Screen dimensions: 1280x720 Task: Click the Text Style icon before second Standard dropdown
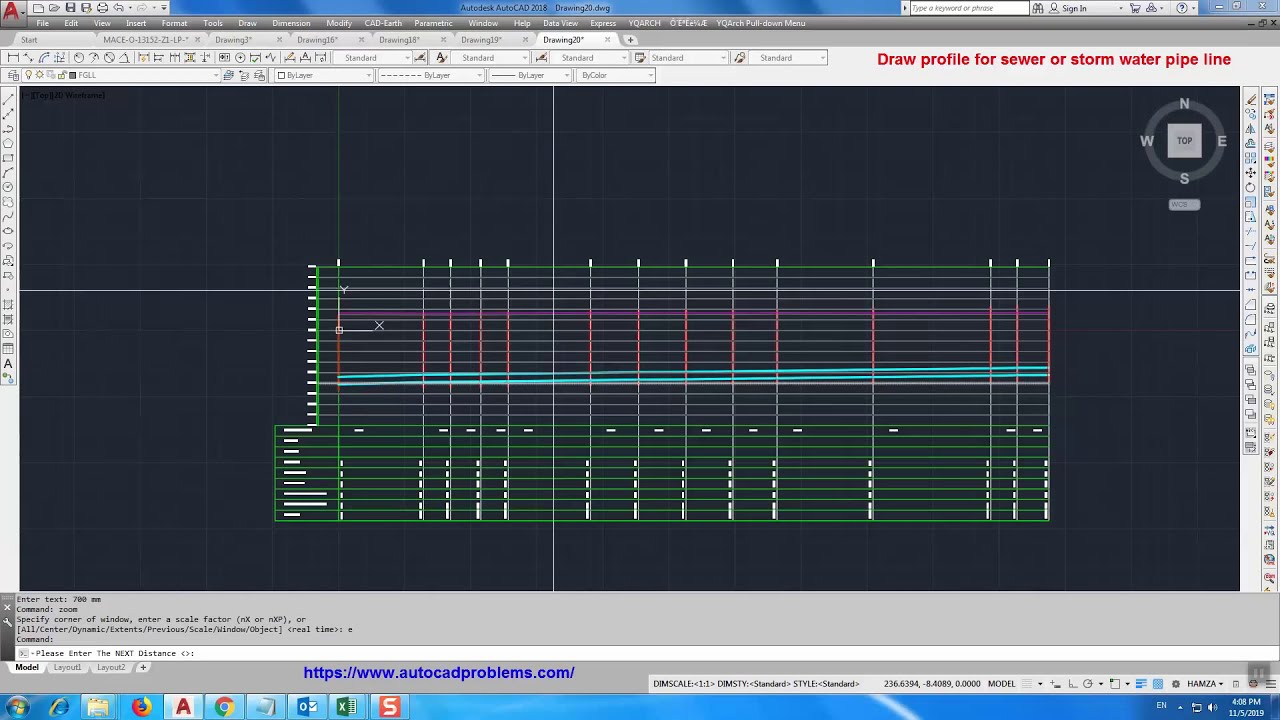pyautogui.click(x=441, y=58)
